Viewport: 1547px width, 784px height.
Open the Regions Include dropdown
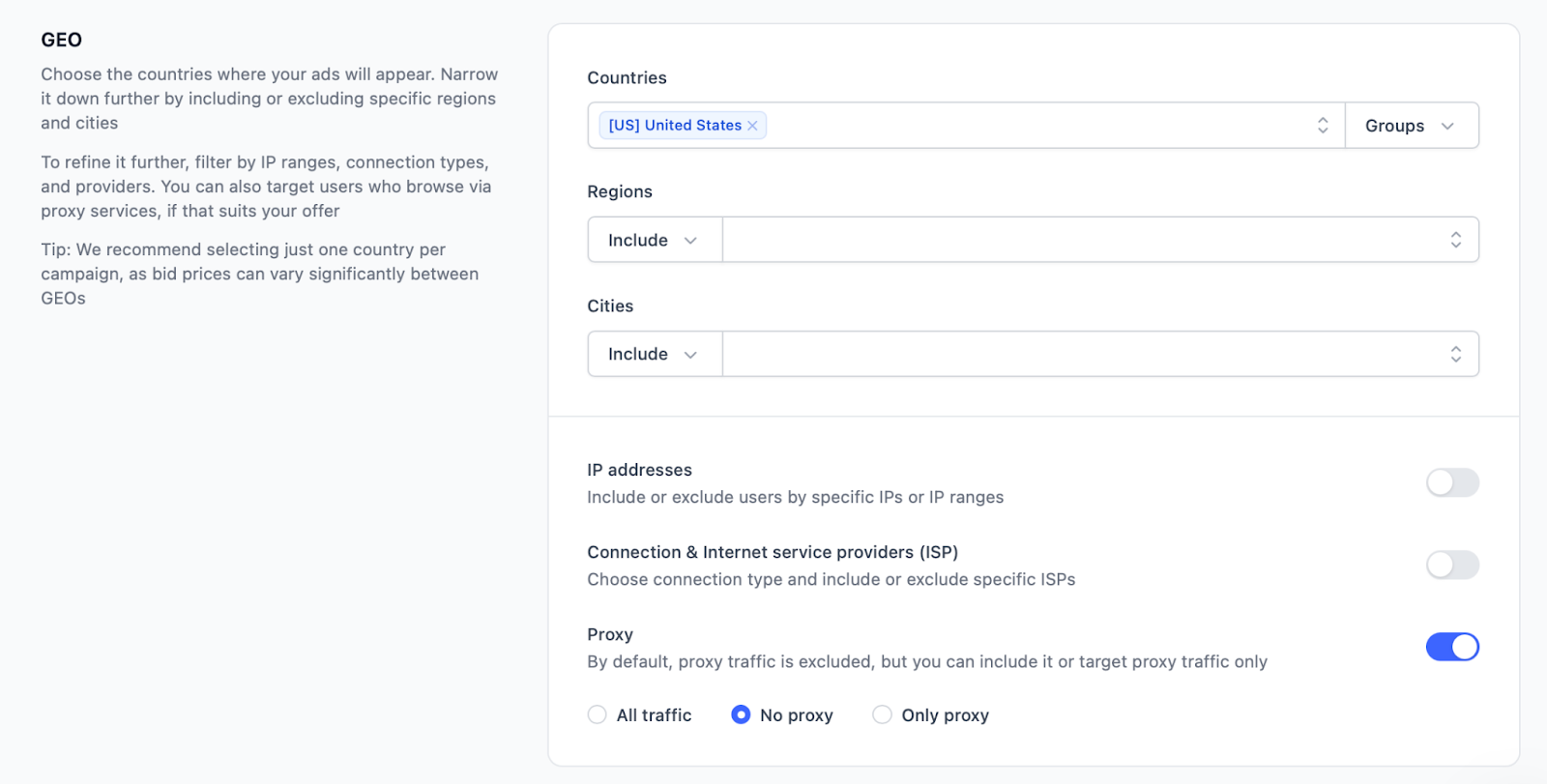[x=638, y=240]
